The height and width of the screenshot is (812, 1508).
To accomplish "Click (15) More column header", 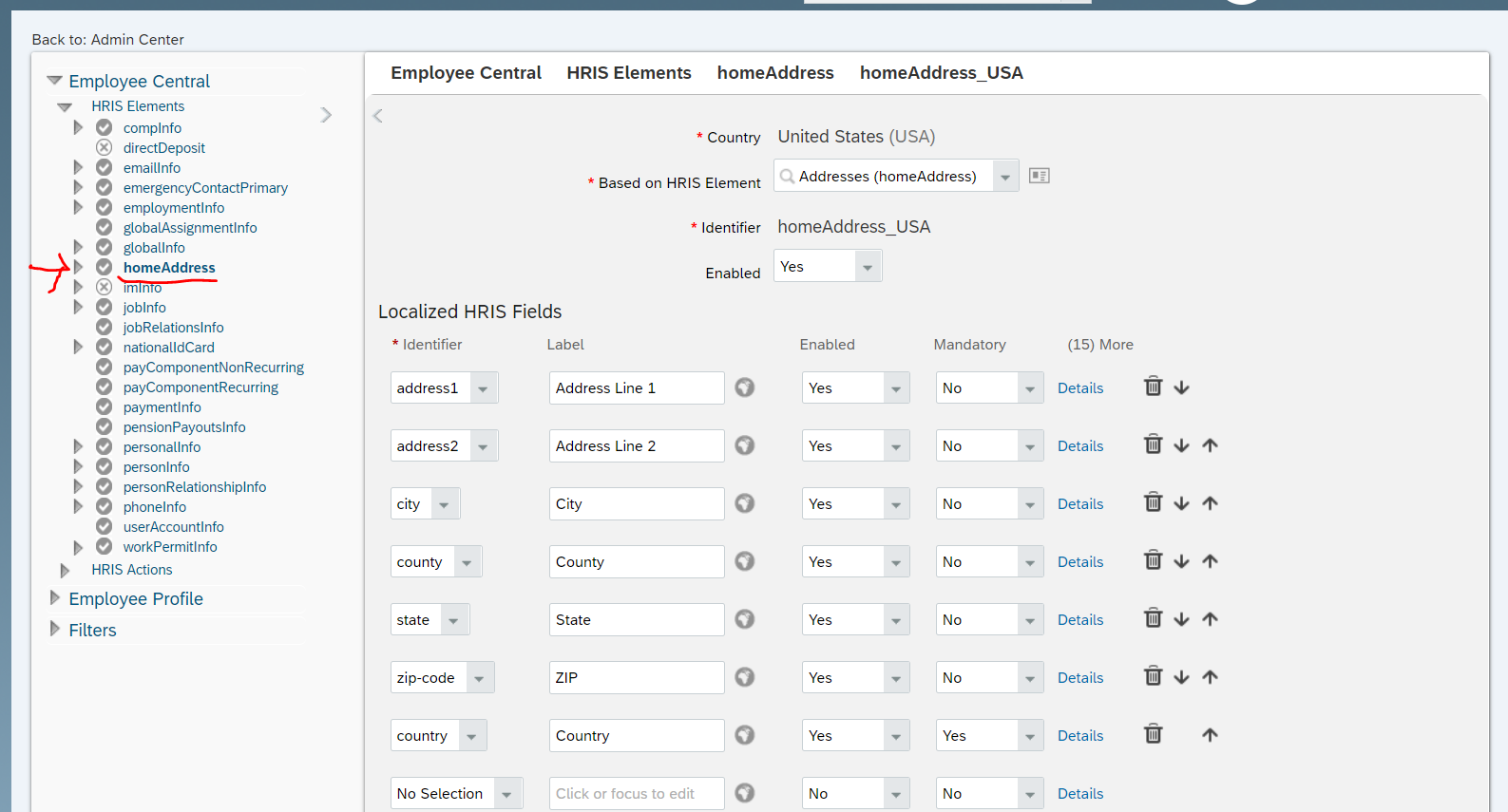I will click(1100, 344).
